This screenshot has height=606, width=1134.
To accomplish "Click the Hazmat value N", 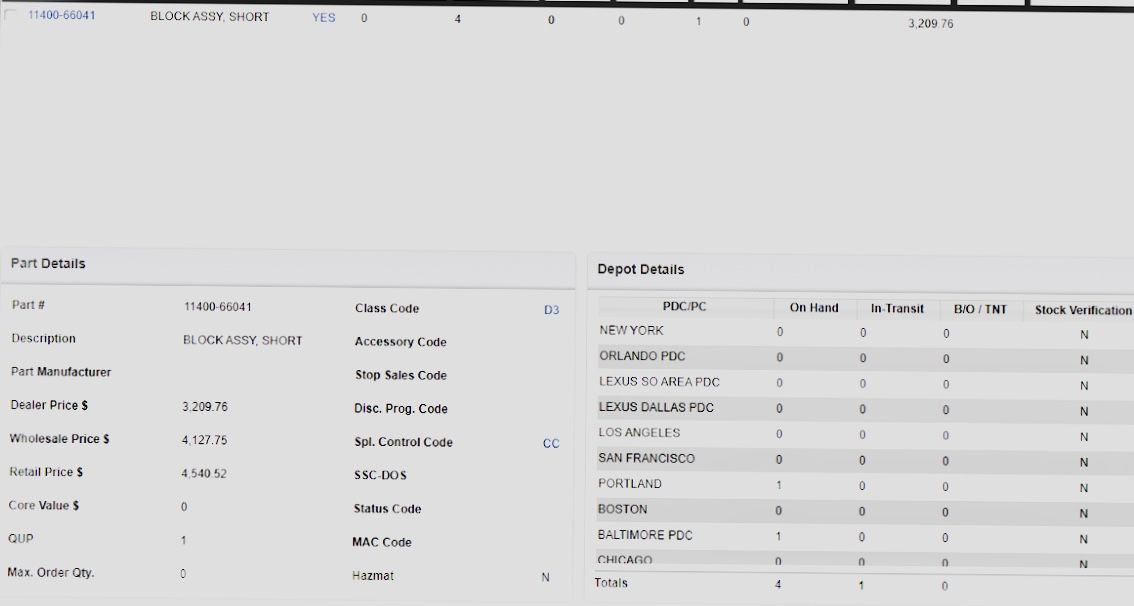I will click(x=545, y=577).
